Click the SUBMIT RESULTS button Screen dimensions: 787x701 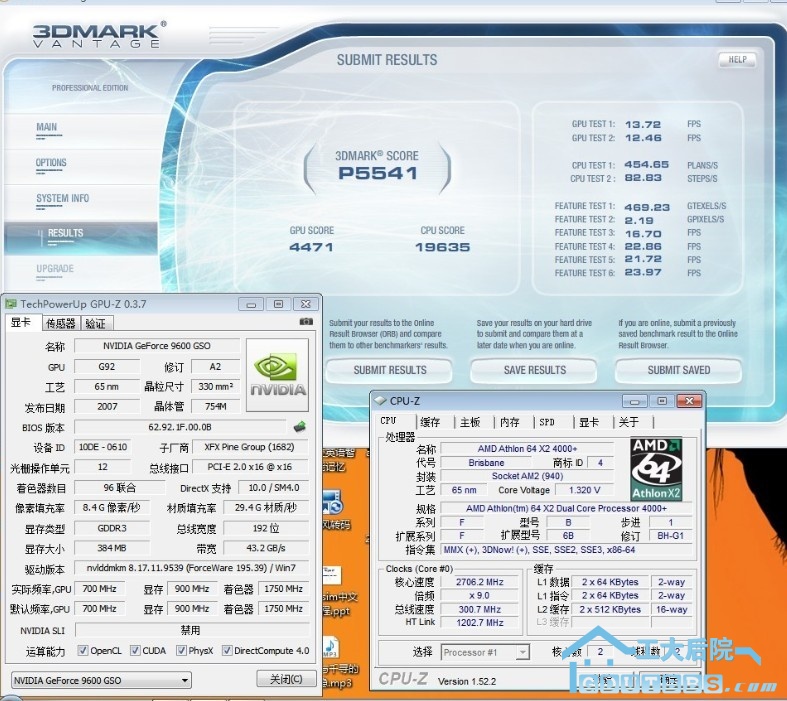click(390, 370)
